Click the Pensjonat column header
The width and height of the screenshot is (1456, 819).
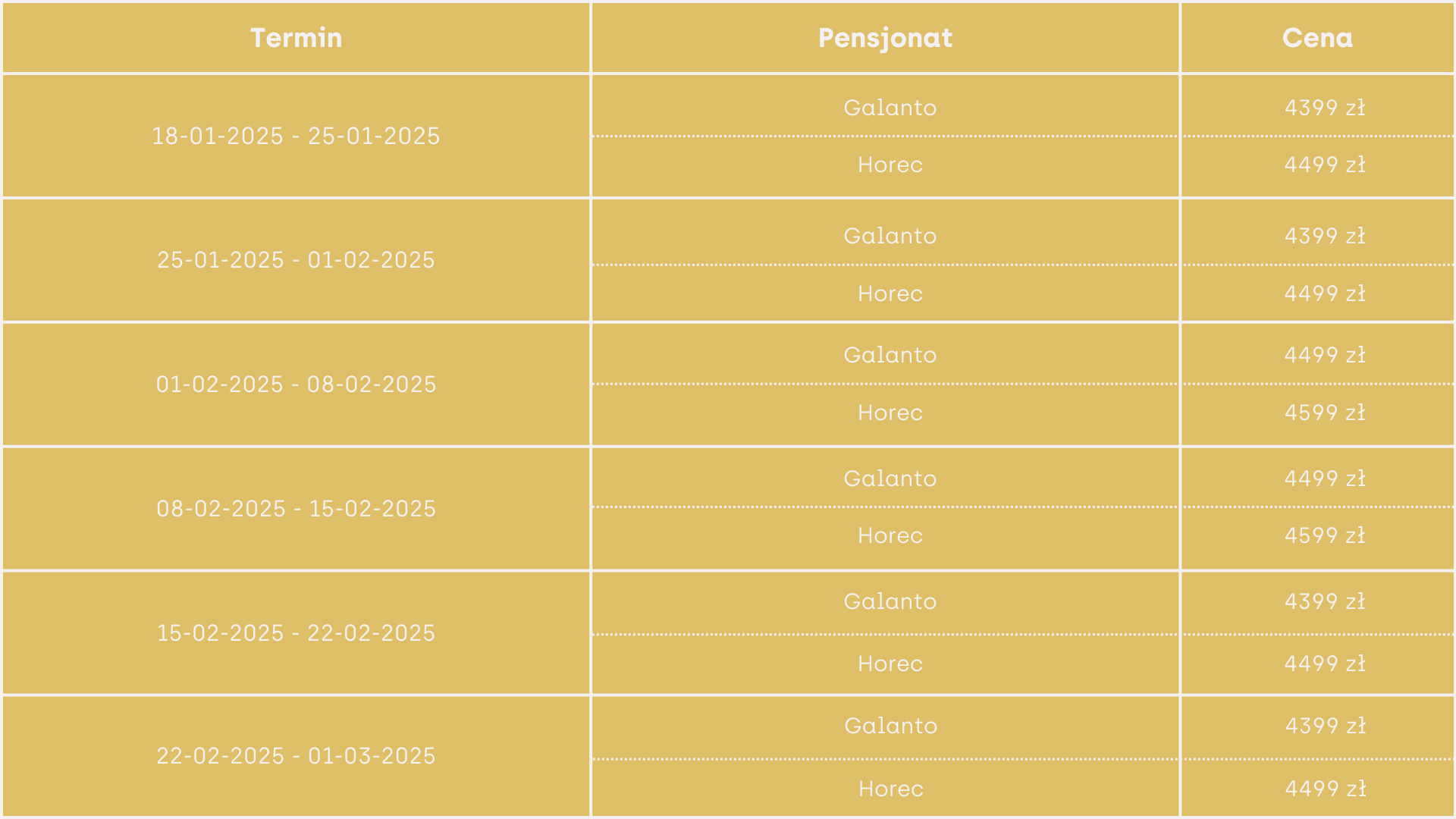click(885, 38)
